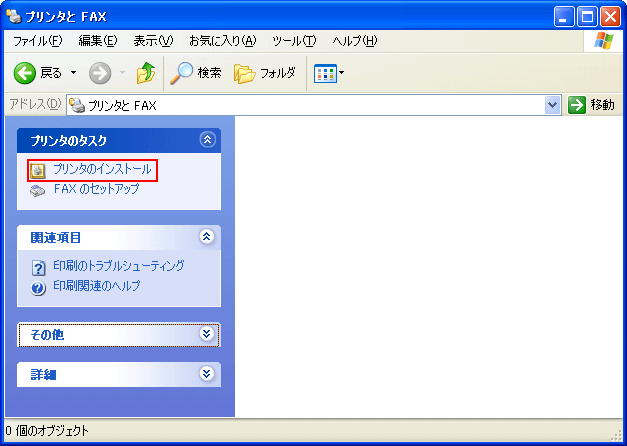Click the green Back arrow icon
This screenshot has width=627, height=446.
point(24,73)
